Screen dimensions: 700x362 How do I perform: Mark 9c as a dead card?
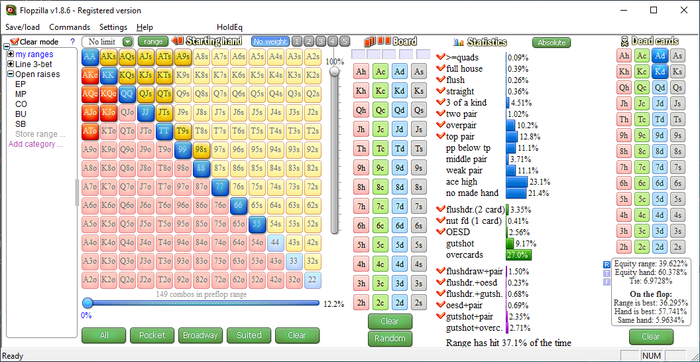[642, 135]
